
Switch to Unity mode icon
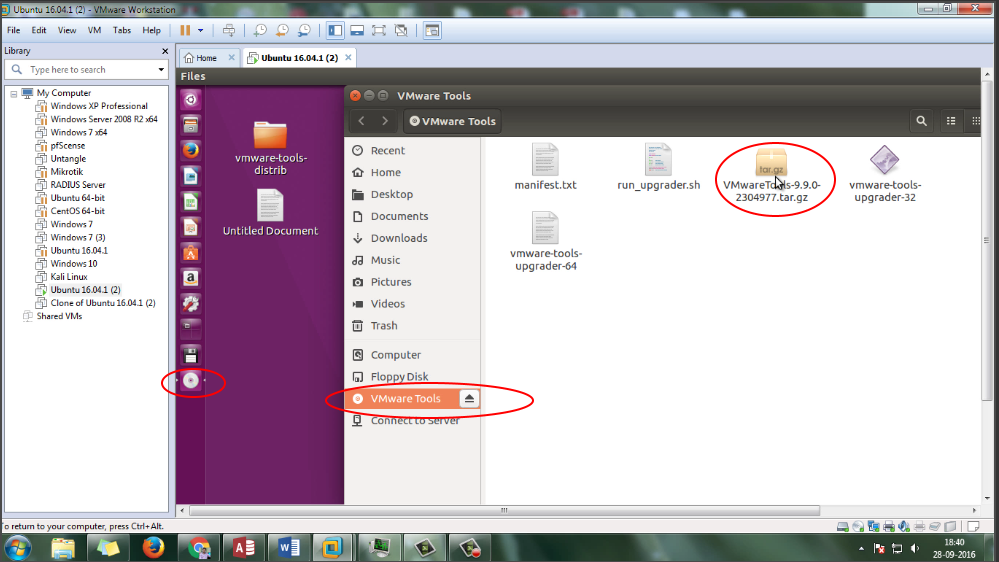coord(401,30)
